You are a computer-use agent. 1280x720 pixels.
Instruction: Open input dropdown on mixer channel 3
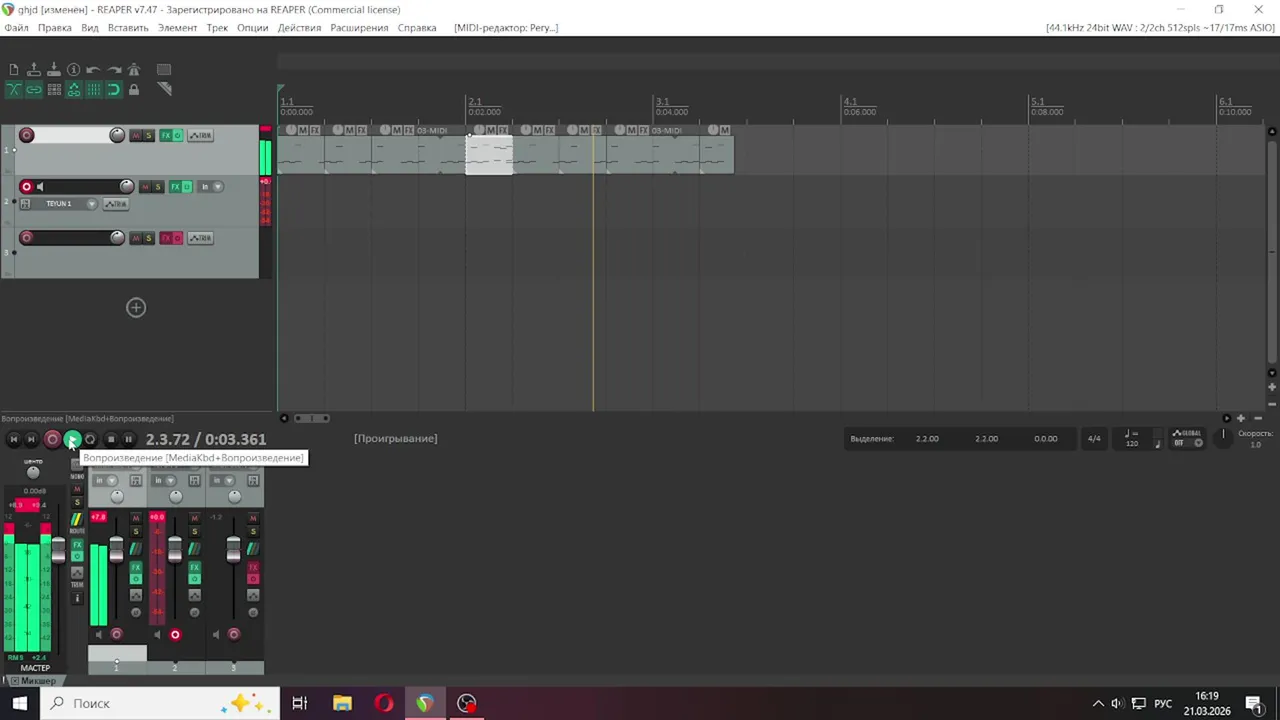point(223,481)
